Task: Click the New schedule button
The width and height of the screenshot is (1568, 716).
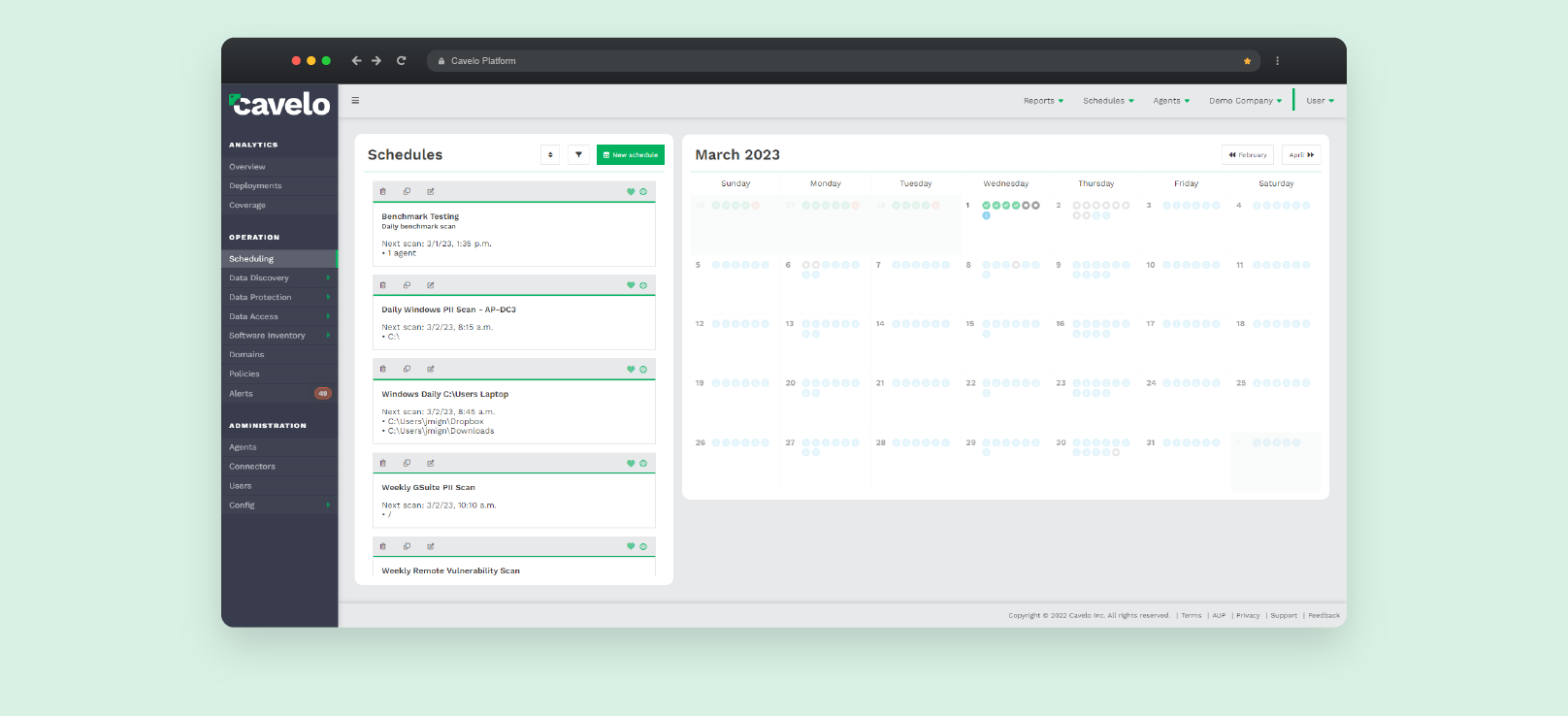Action: pyautogui.click(x=631, y=154)
